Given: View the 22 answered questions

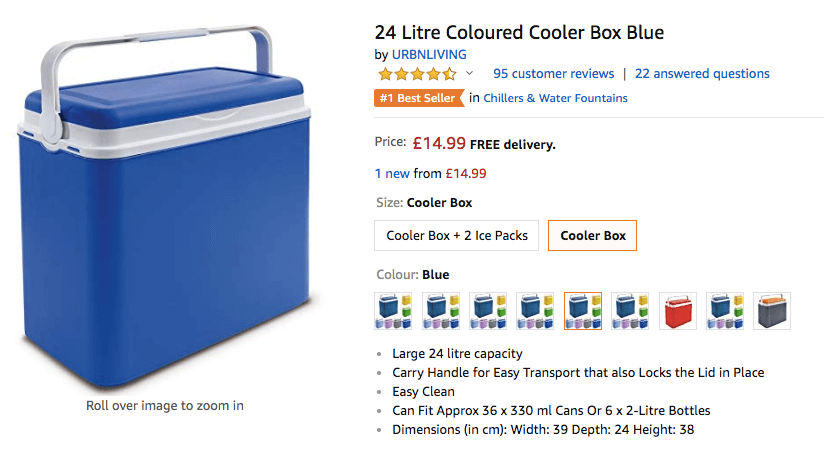Looking at the screenshot, I should [x=702, y=74].
